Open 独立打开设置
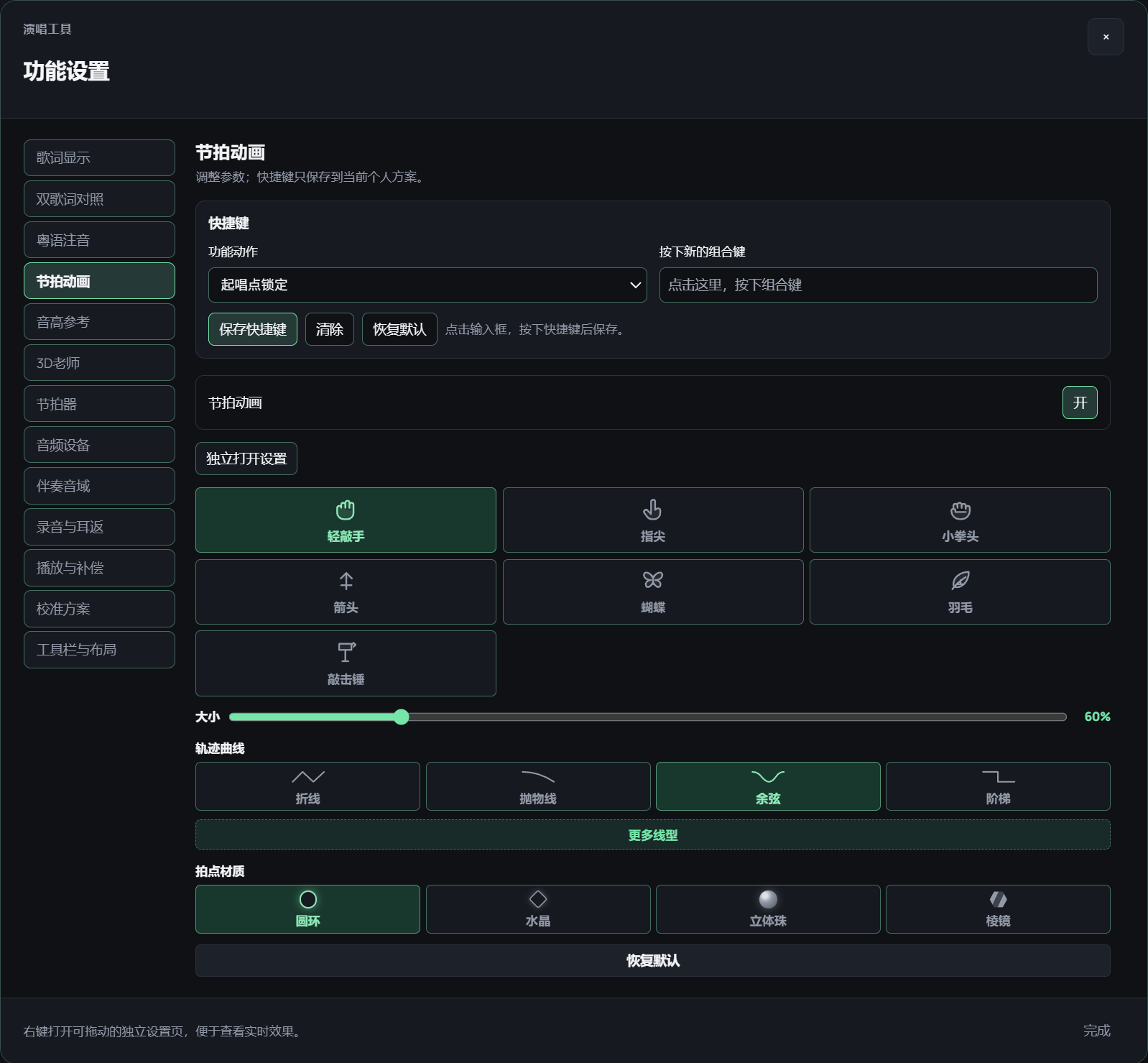Image resolution: width=1148 pixels, height=1063 pixels. tap(246, 459)
